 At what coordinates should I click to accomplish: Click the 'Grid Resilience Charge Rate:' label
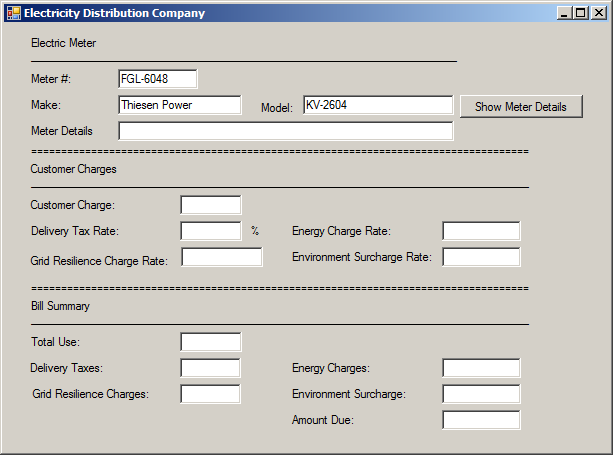[x=99, y=261]
